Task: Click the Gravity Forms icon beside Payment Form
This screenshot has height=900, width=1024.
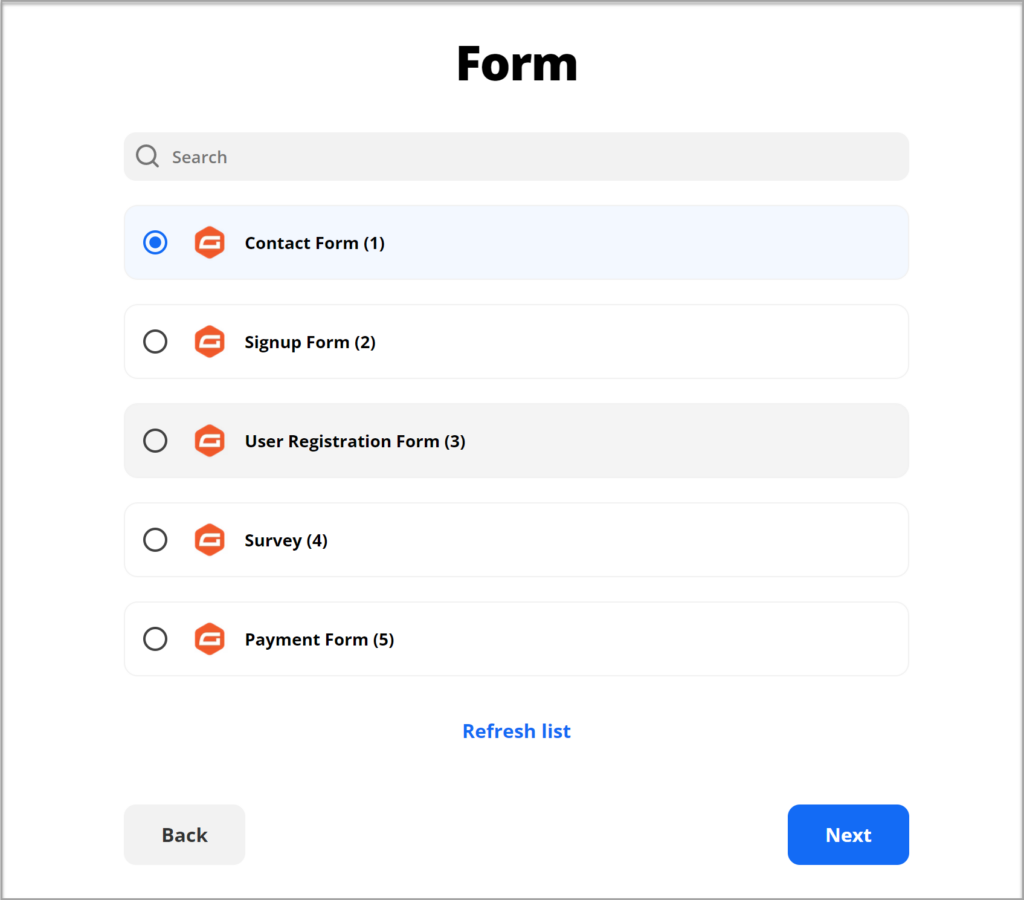Action: [210, 639]
